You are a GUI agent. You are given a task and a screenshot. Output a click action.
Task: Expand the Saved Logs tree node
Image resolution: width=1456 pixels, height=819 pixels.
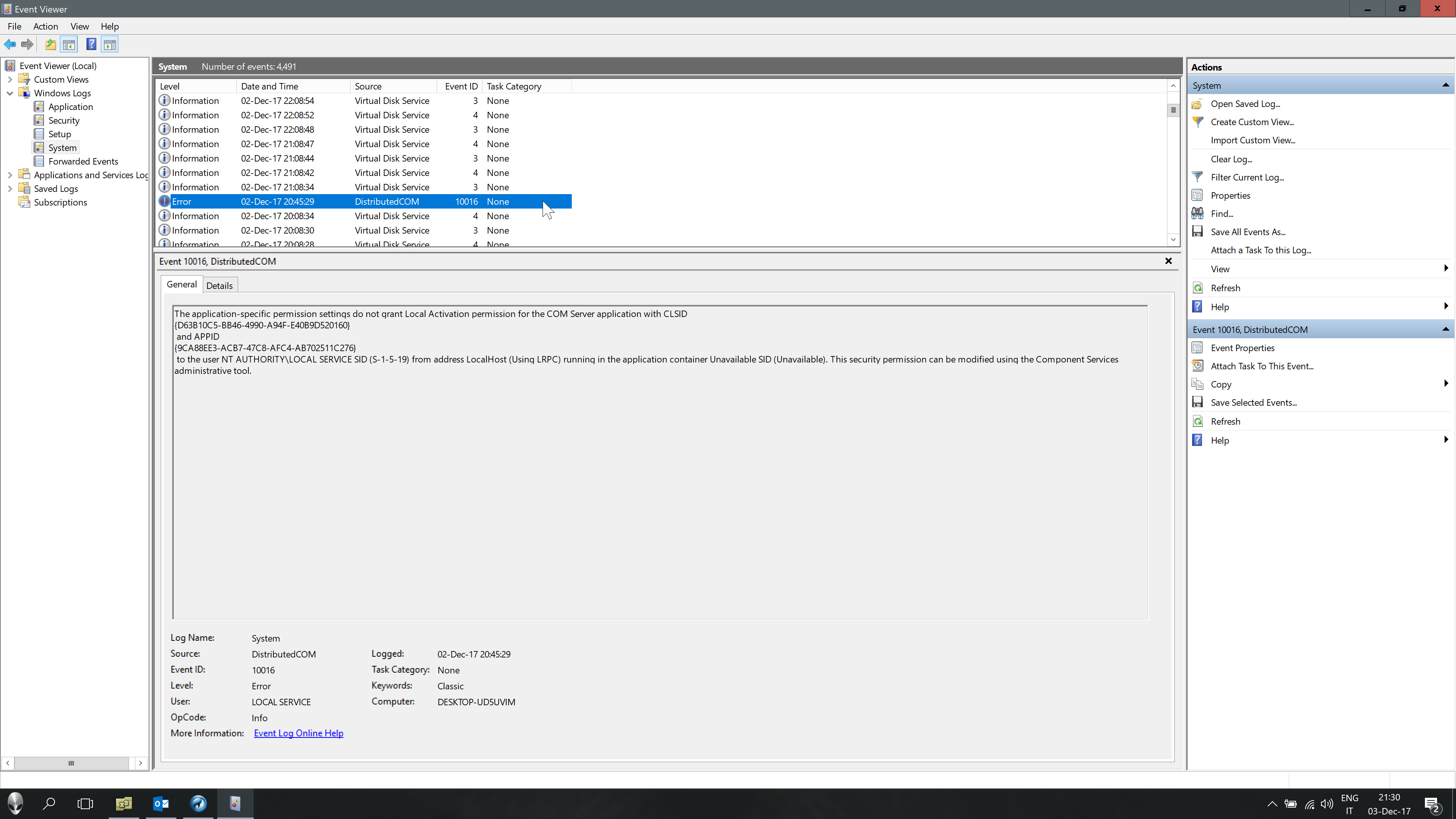point(9,189)
